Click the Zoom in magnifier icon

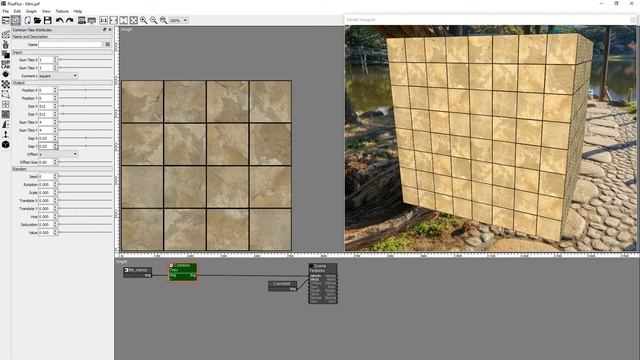point(144,20)
